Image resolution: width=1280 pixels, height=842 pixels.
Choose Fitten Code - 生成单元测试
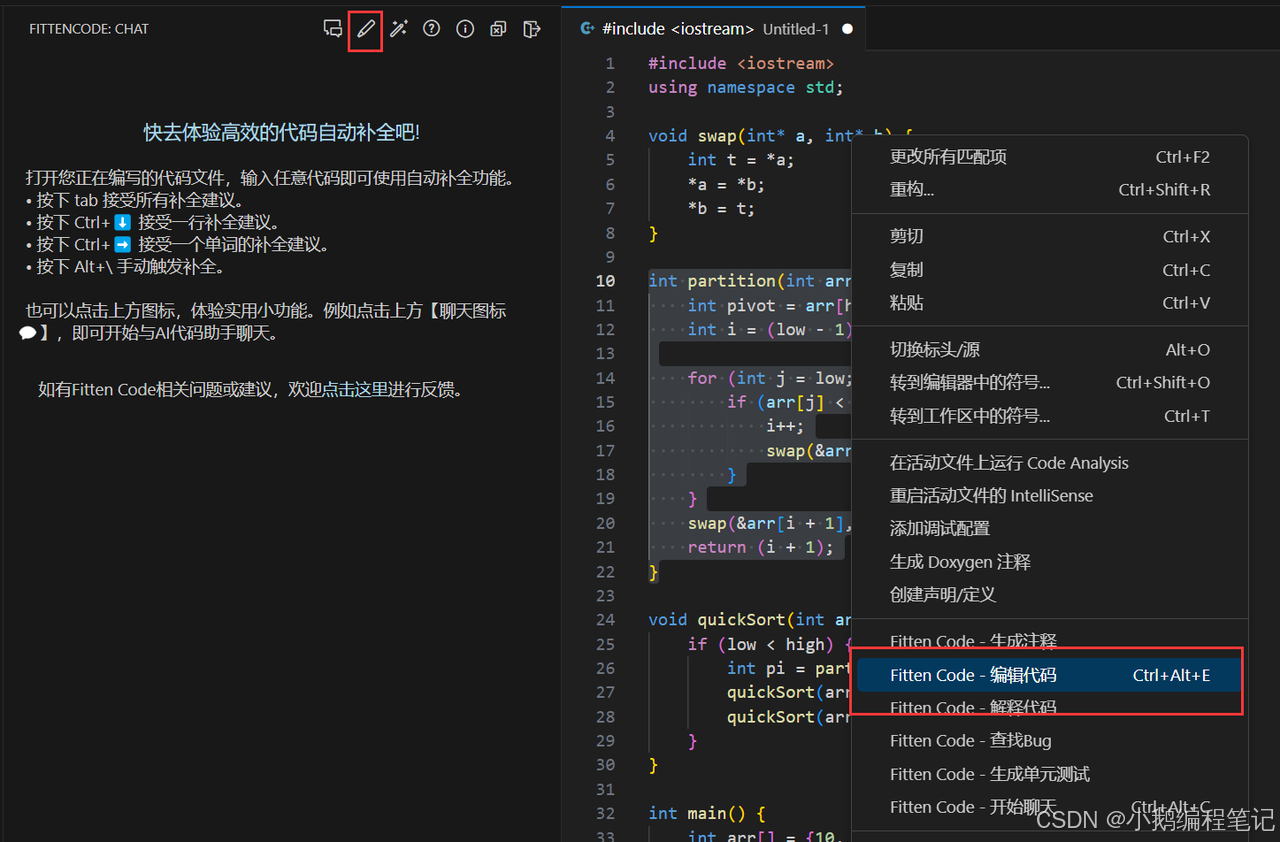[x=1050, y=774]
